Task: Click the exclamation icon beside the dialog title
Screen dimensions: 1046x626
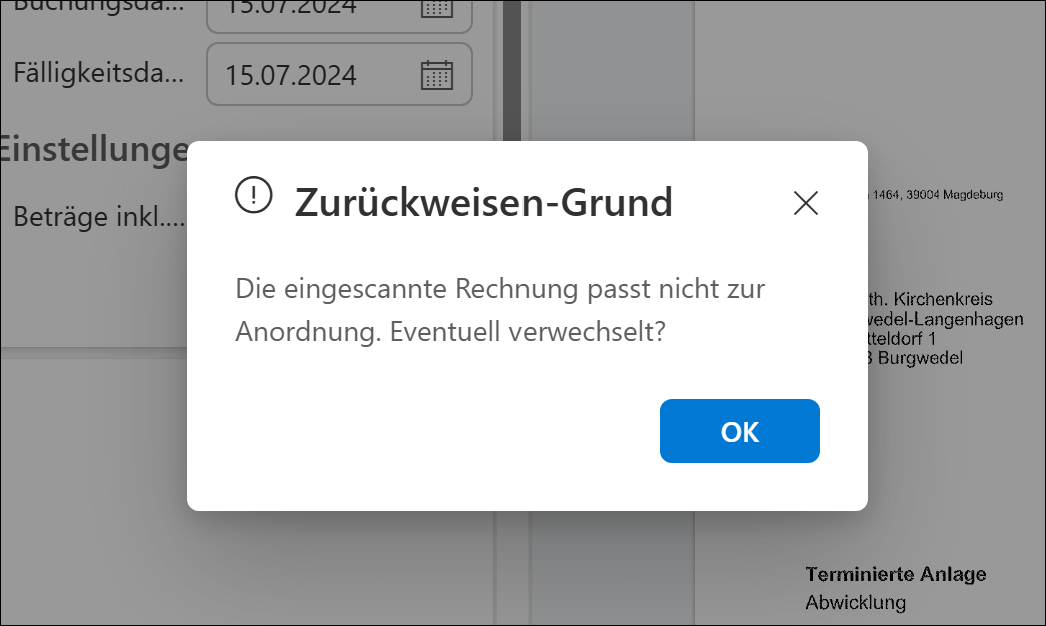Action: [254, 194]
